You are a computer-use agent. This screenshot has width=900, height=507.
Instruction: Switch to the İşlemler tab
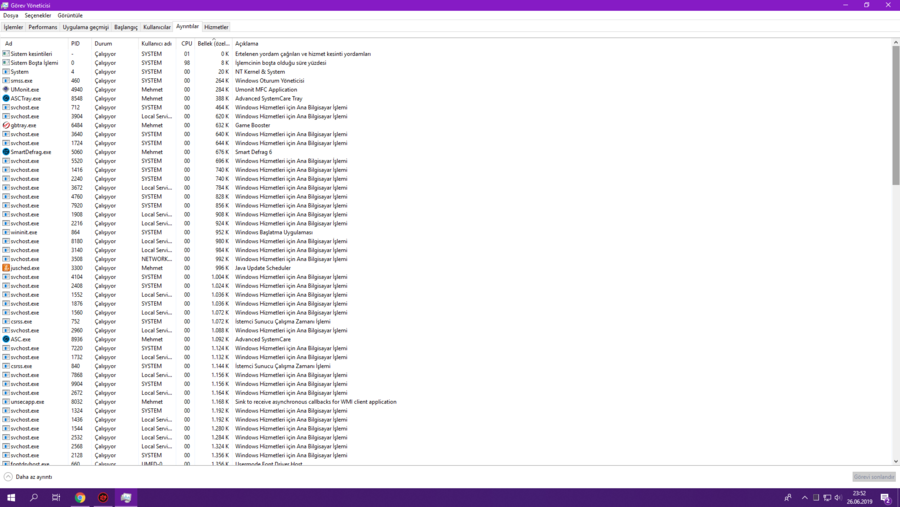click(13, 27)
